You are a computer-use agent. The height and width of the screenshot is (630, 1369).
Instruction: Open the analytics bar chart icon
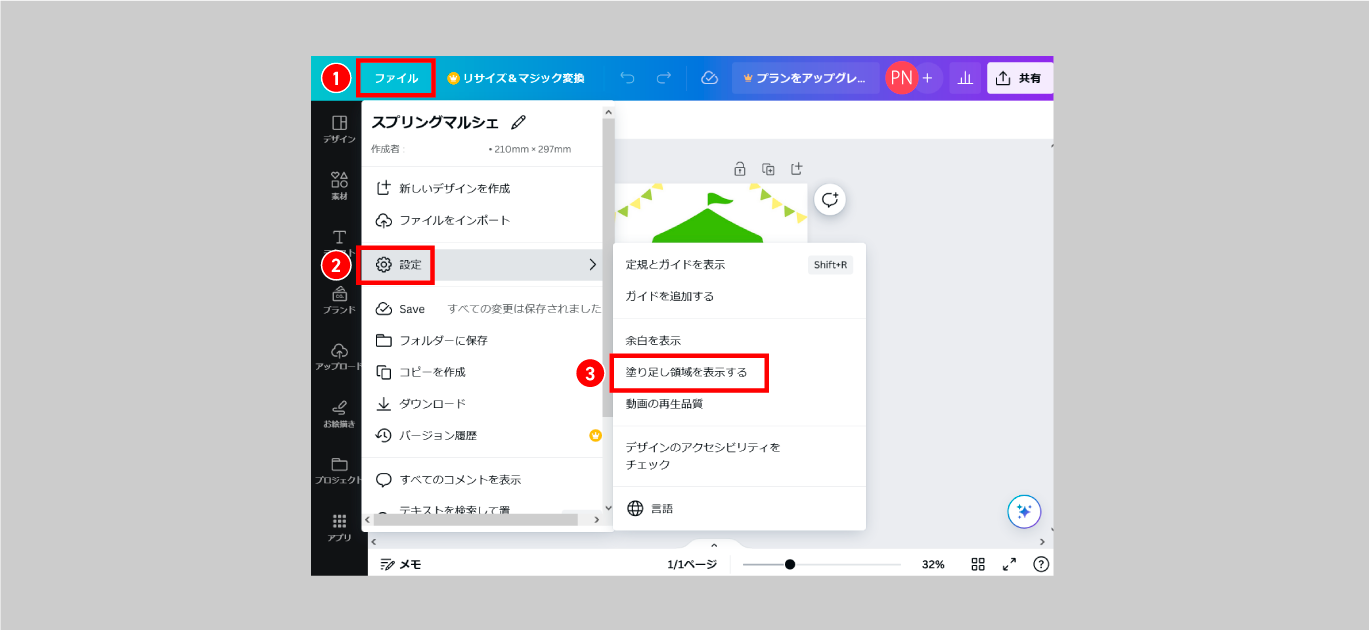965,78
